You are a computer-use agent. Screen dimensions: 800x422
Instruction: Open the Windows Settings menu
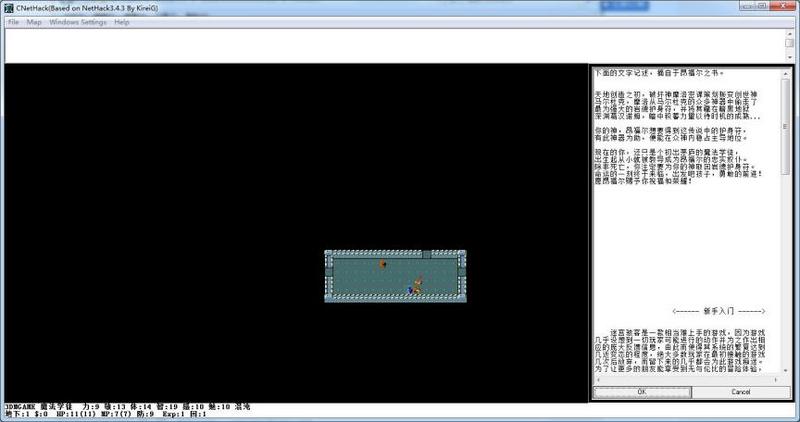point(78,22)
